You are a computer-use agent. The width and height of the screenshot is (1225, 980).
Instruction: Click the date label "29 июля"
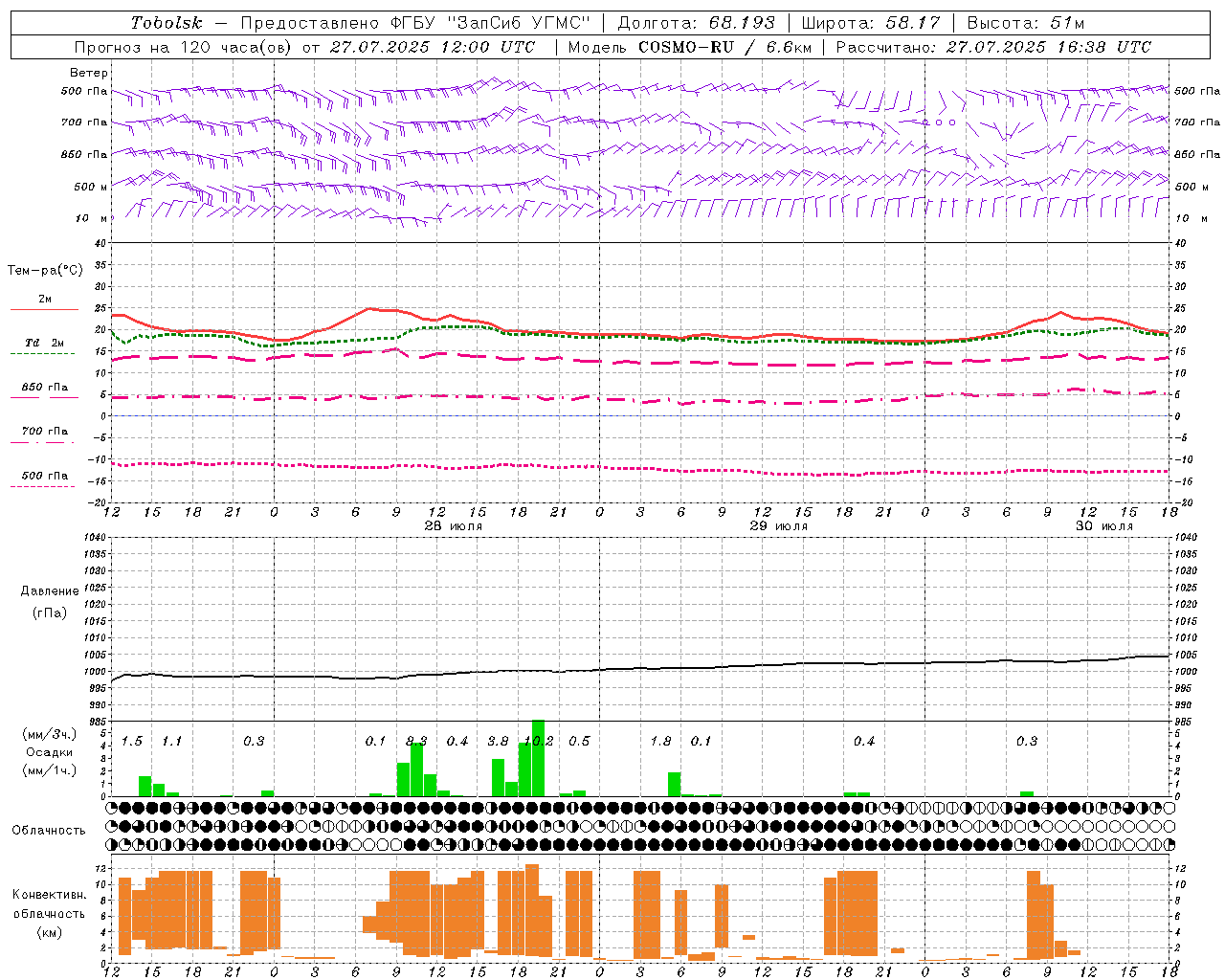(779, 526)
